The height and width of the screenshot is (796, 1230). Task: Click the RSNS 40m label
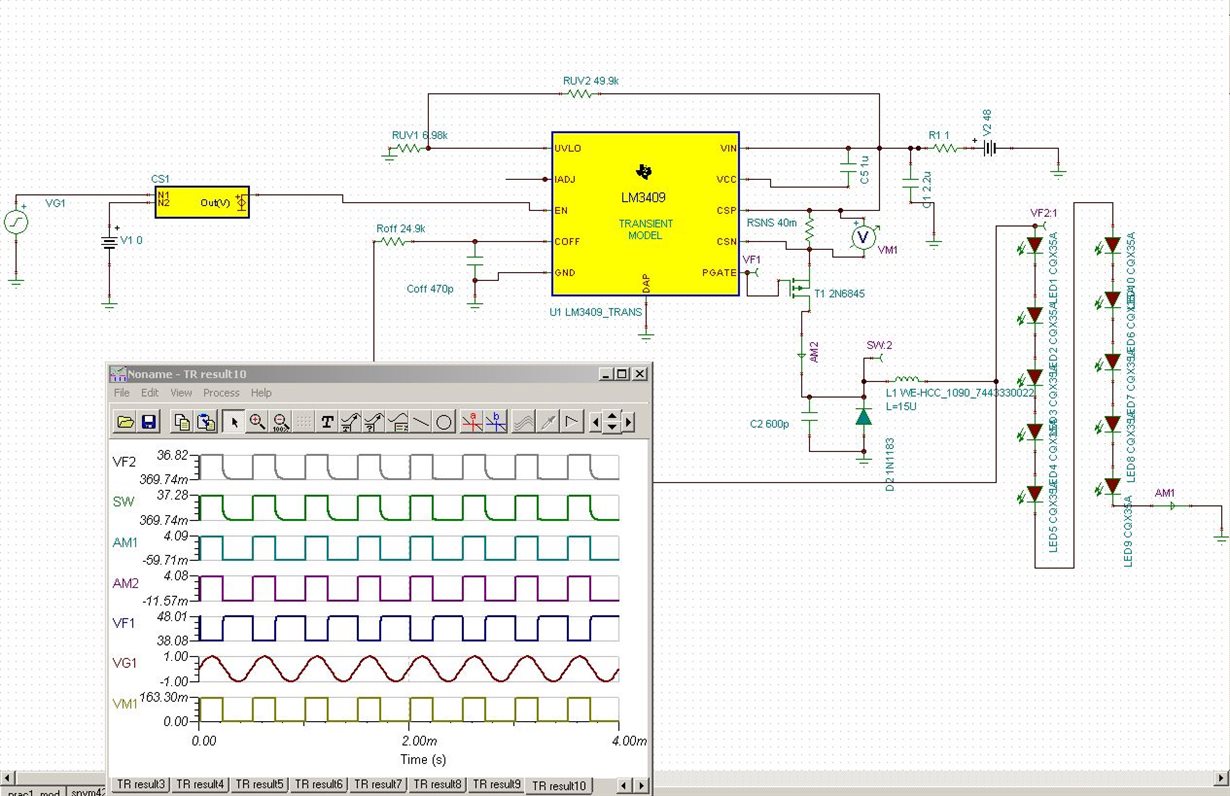click(x=772, y=223)
